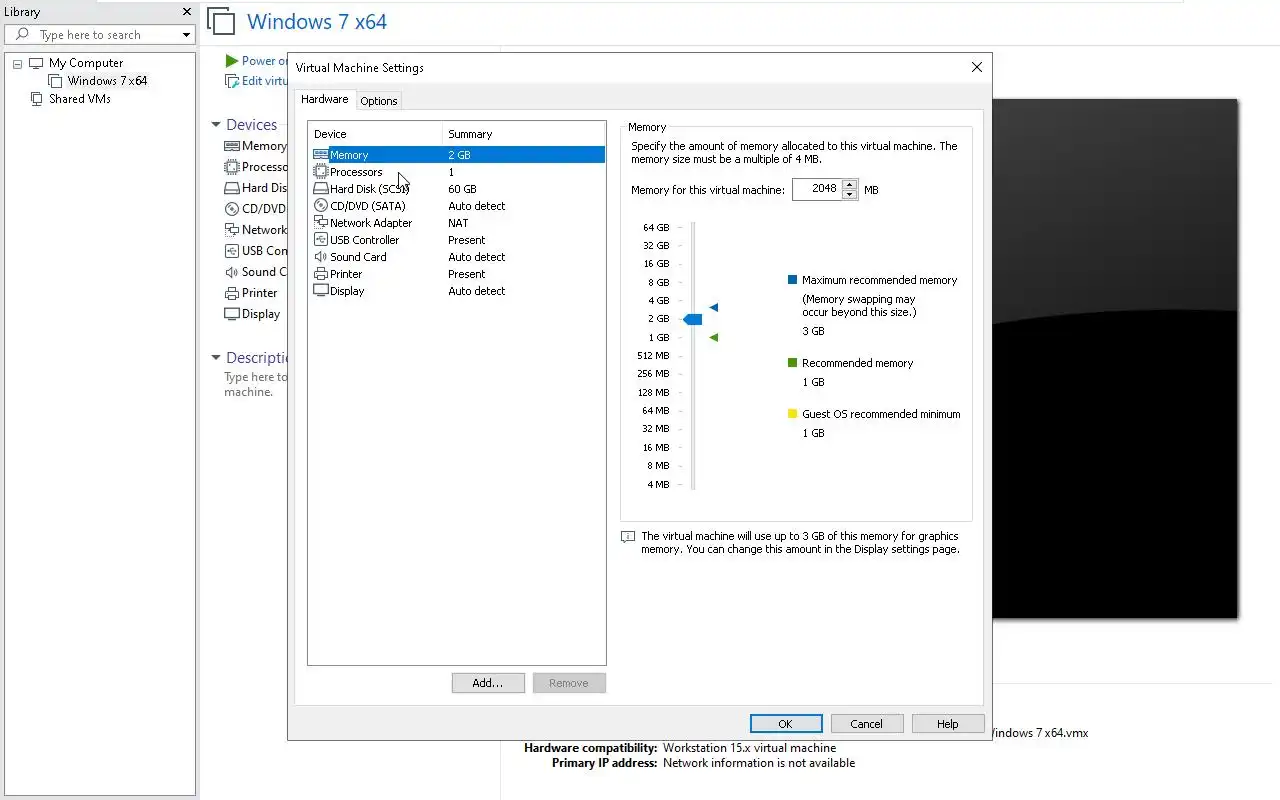
Task: Click the 4 MB slider scale label
Action: (x=658, y=485)
